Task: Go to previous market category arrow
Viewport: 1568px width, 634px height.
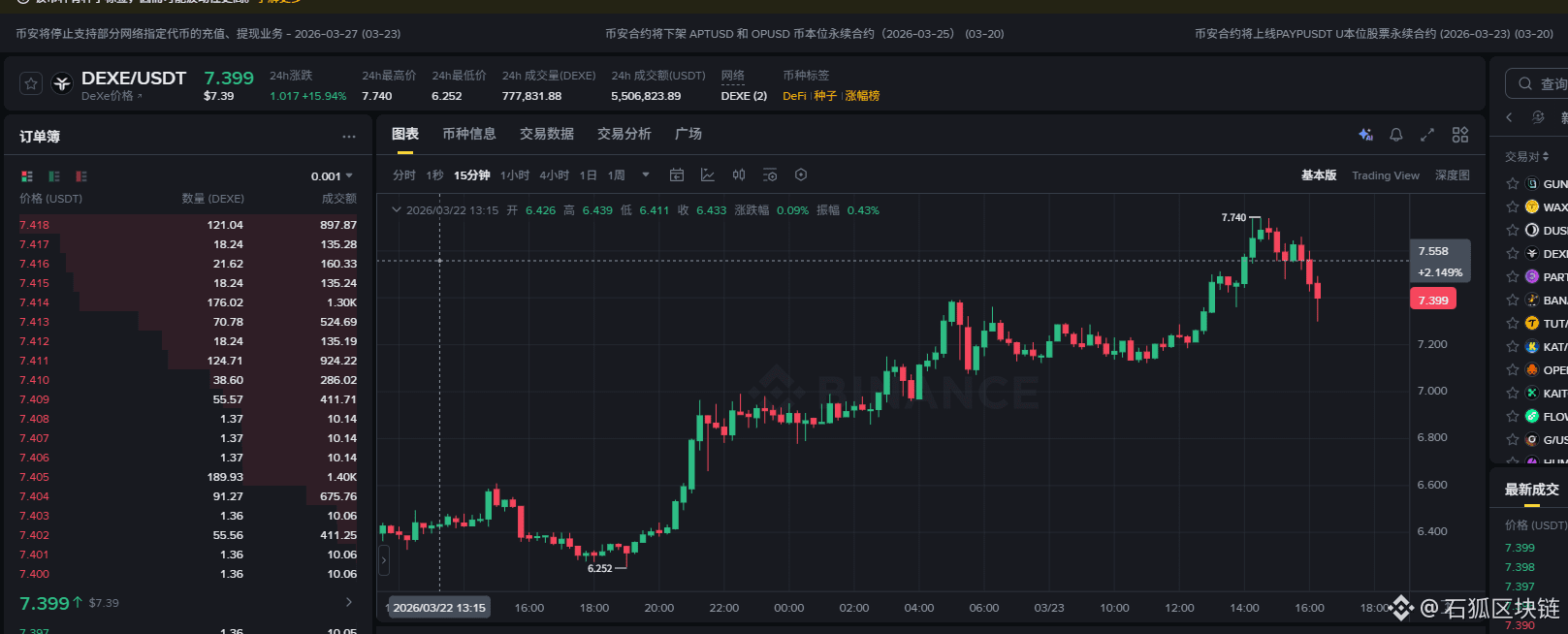Action: coord(1509,117)
